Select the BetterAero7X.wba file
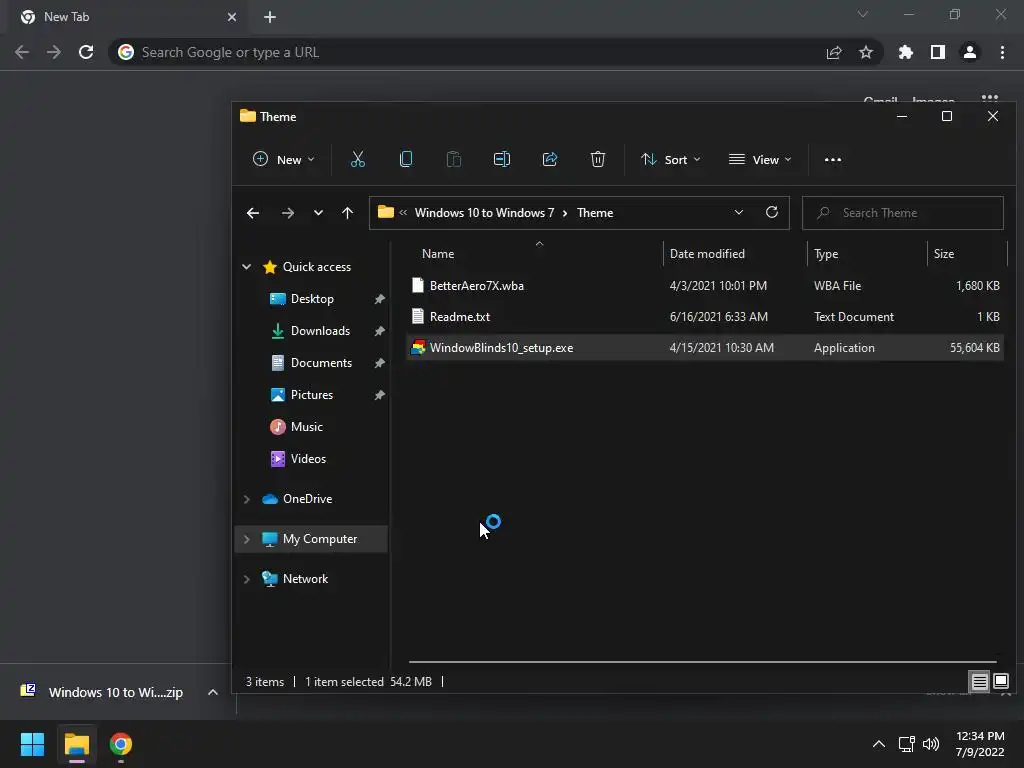This screenshot has width=1024, height=768. [705, 285]
